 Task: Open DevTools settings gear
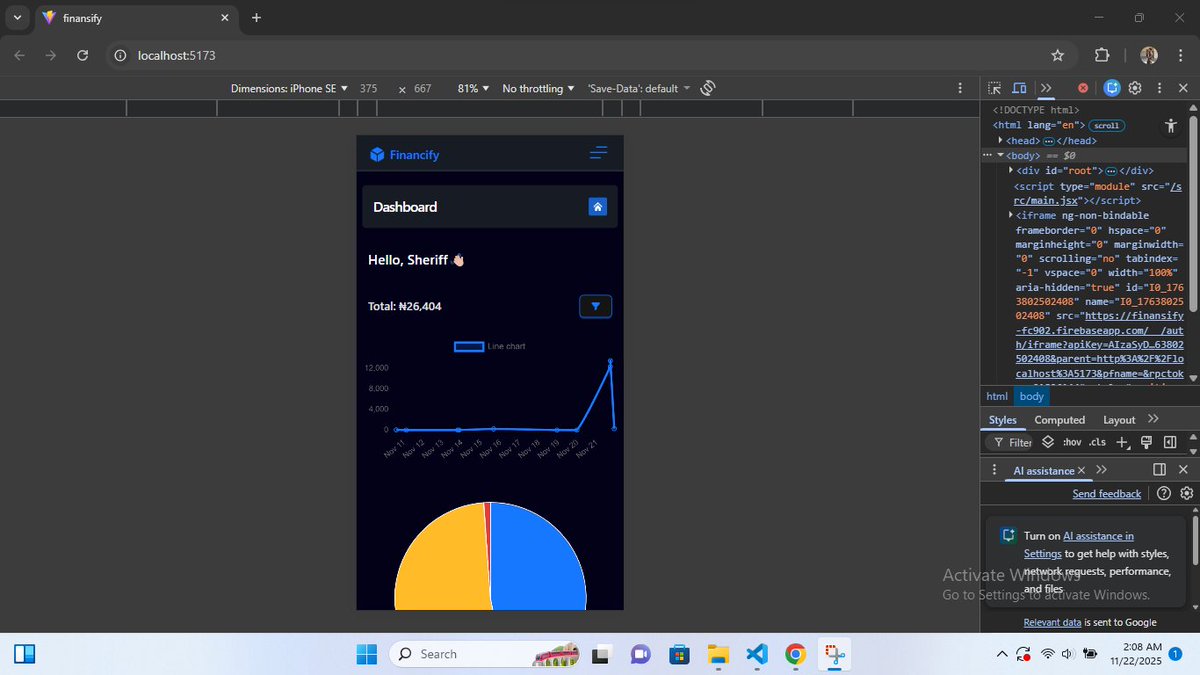[x=1135, y=88]
